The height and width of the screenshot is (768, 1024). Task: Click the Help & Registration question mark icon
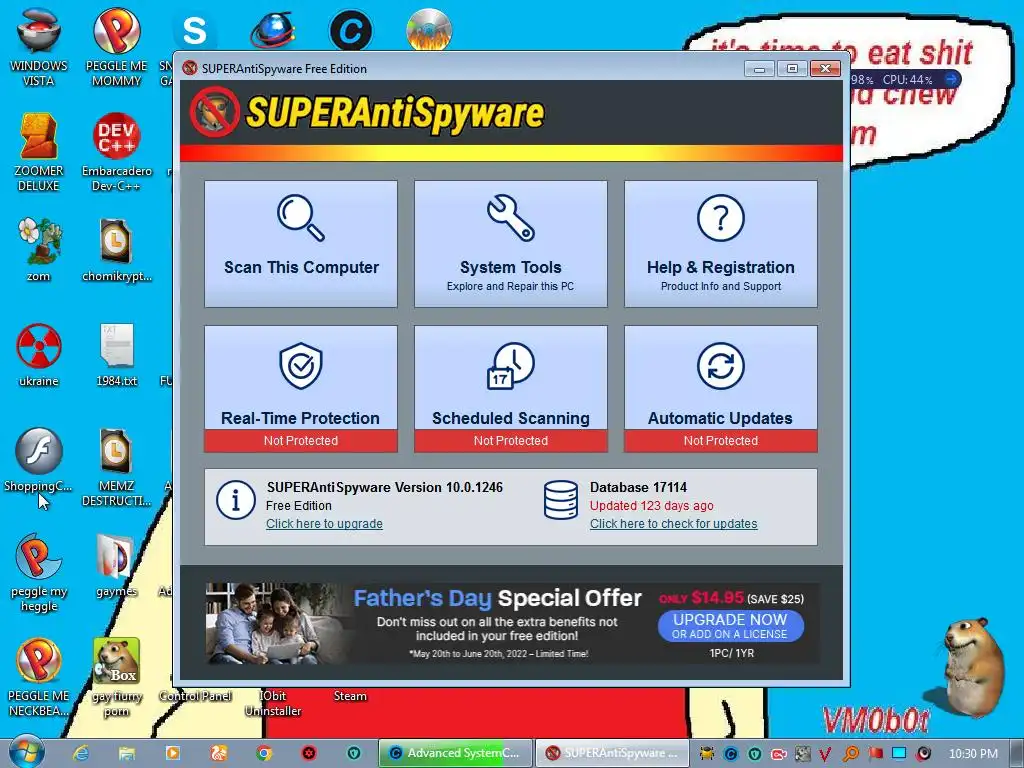tap(720, 218)
